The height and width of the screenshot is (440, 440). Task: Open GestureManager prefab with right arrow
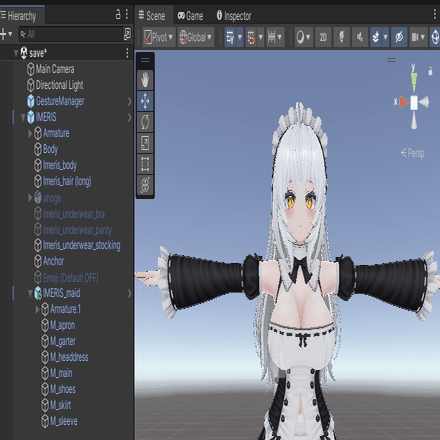(129, 101)
